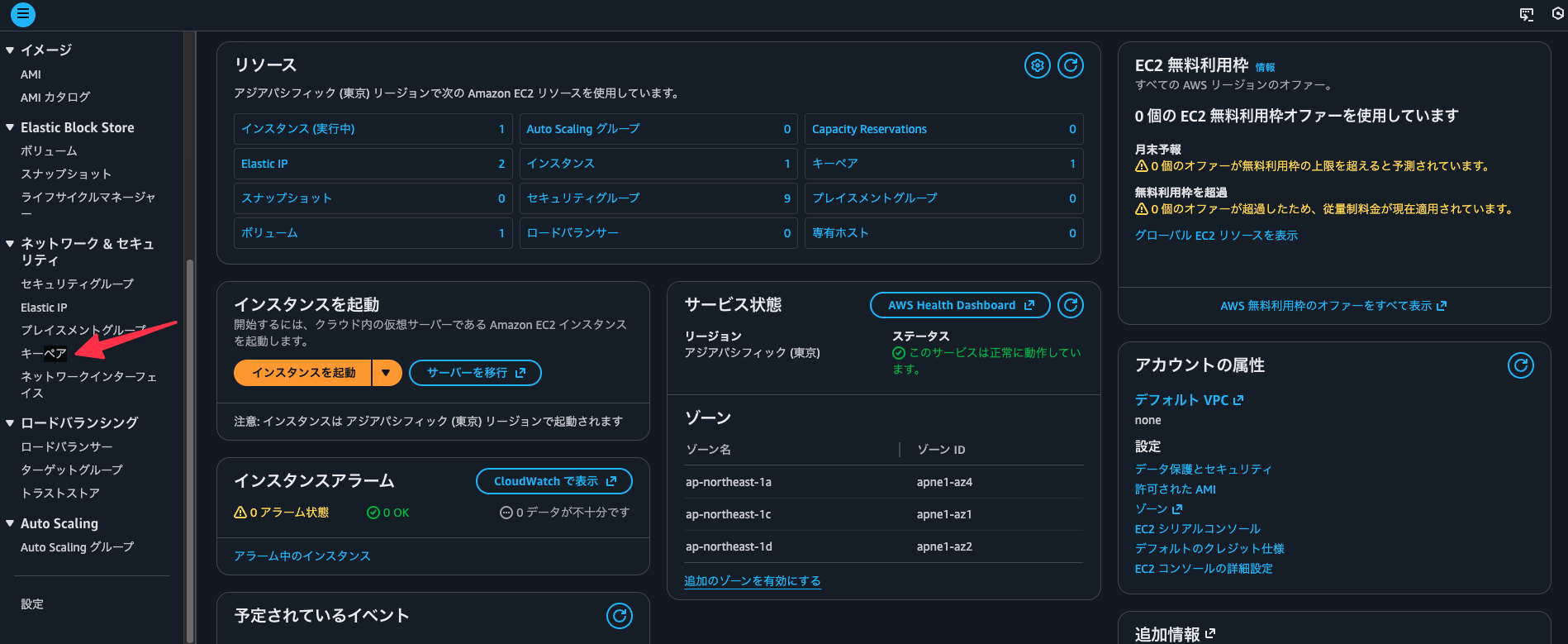
Task: Click CloudWatch で表示 button
Action: [x=554, y=481]
